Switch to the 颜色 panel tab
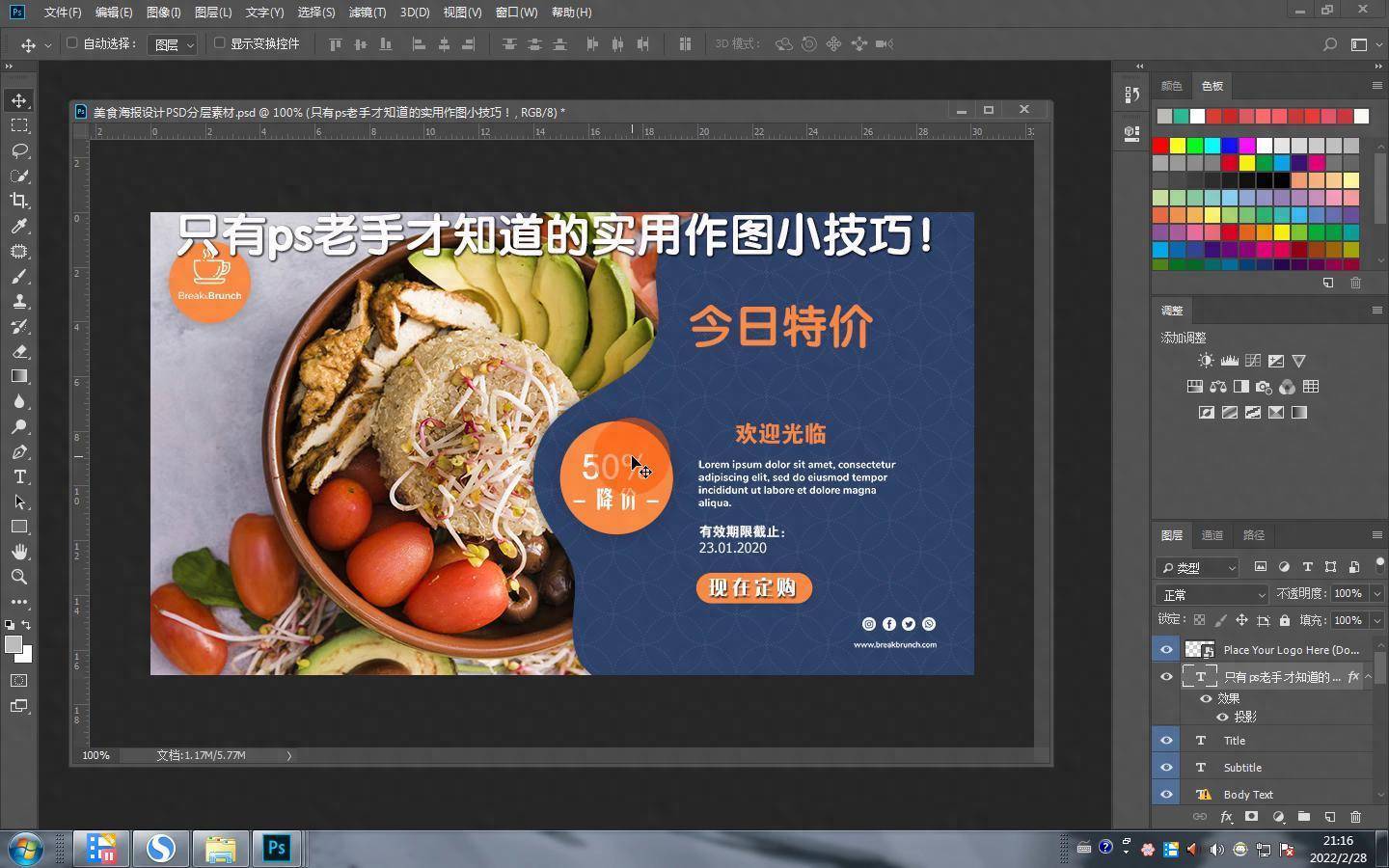The image size is (1389, 868). pyautogui.click(x=1171, y=86)
